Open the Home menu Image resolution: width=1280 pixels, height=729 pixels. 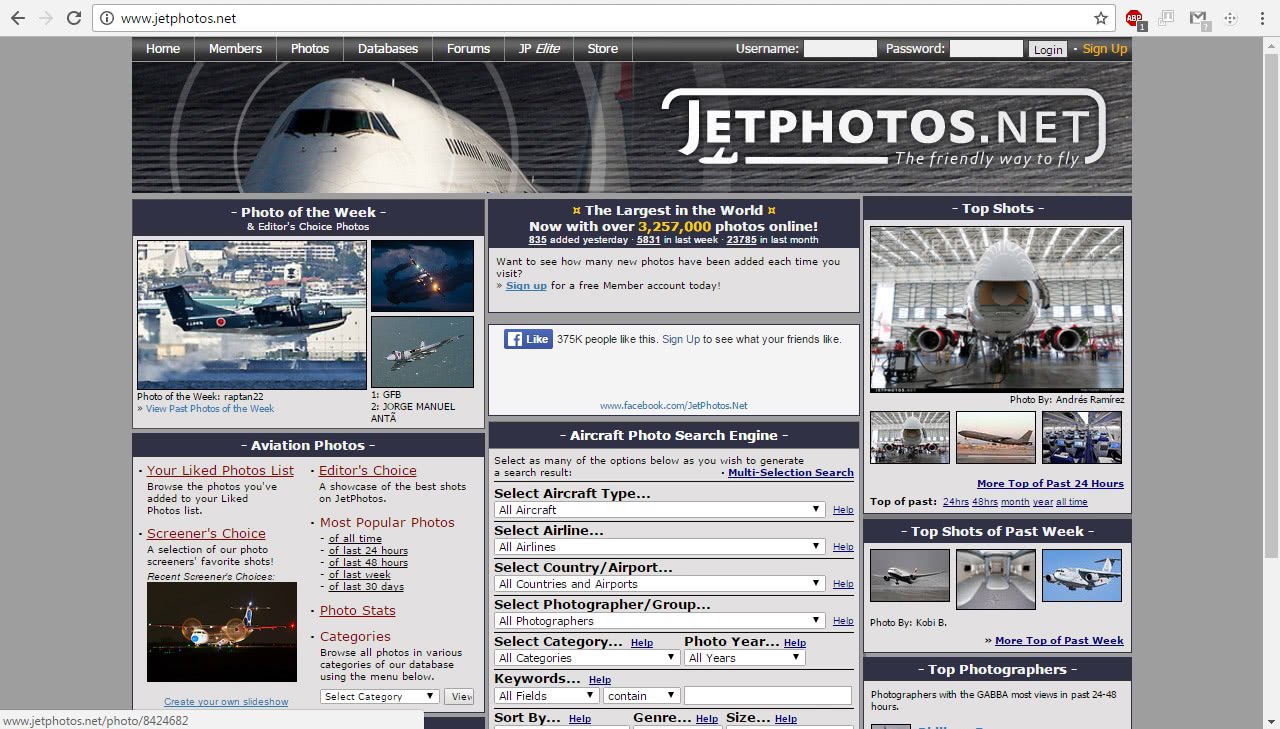coord(163,49)
